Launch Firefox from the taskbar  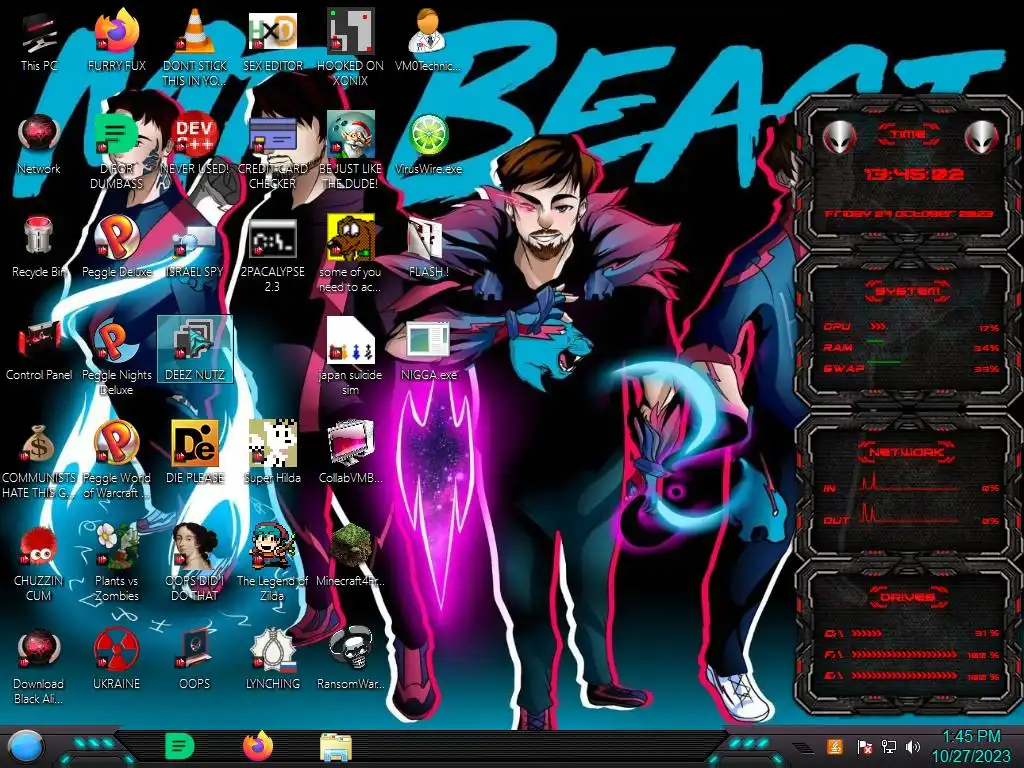[258, 746]
